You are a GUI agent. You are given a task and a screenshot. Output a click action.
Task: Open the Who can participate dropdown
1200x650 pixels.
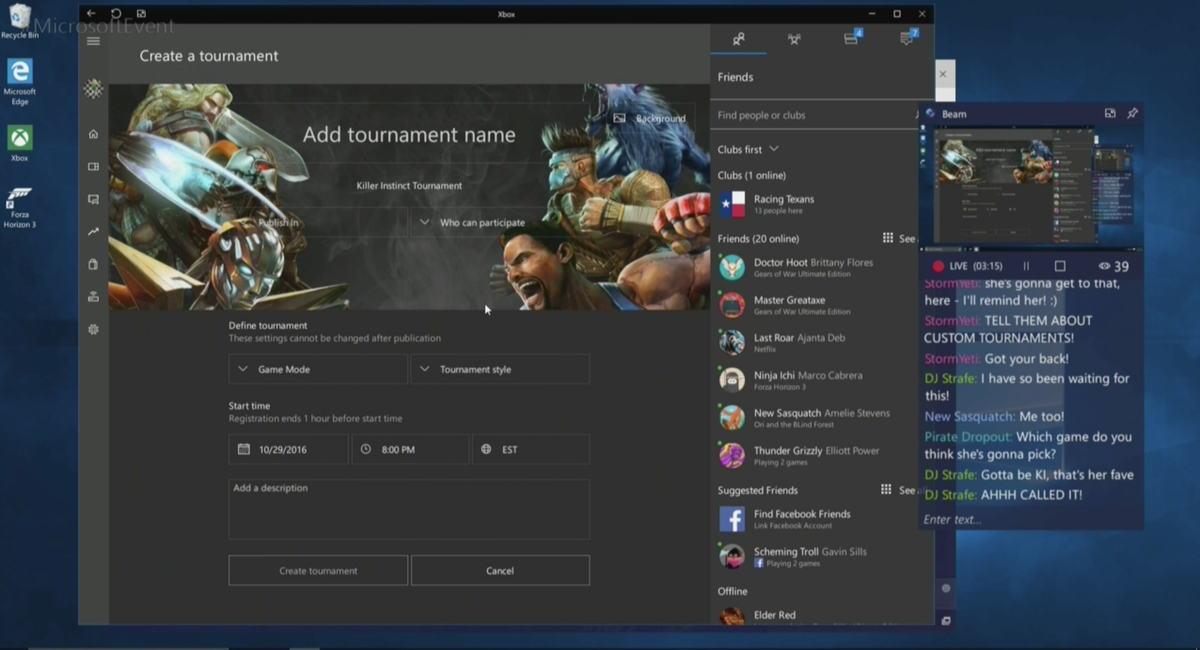click(500, 222)
